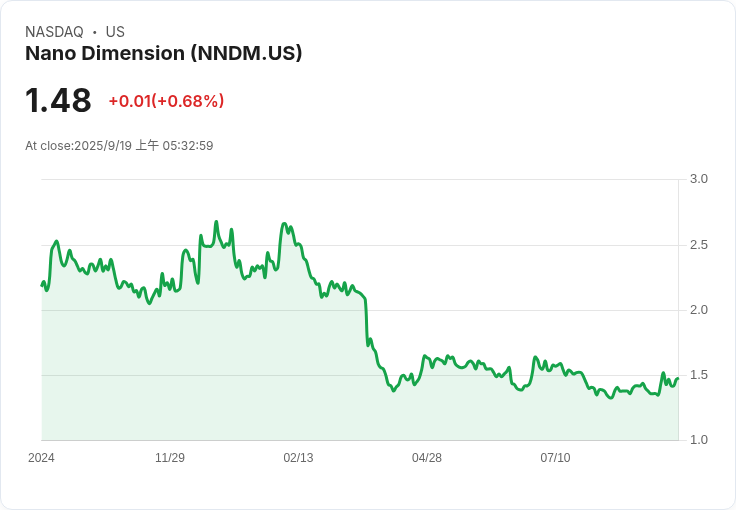
Task: Select the +0.01(+0.68%) price change
Action: [x=166, y=101]
